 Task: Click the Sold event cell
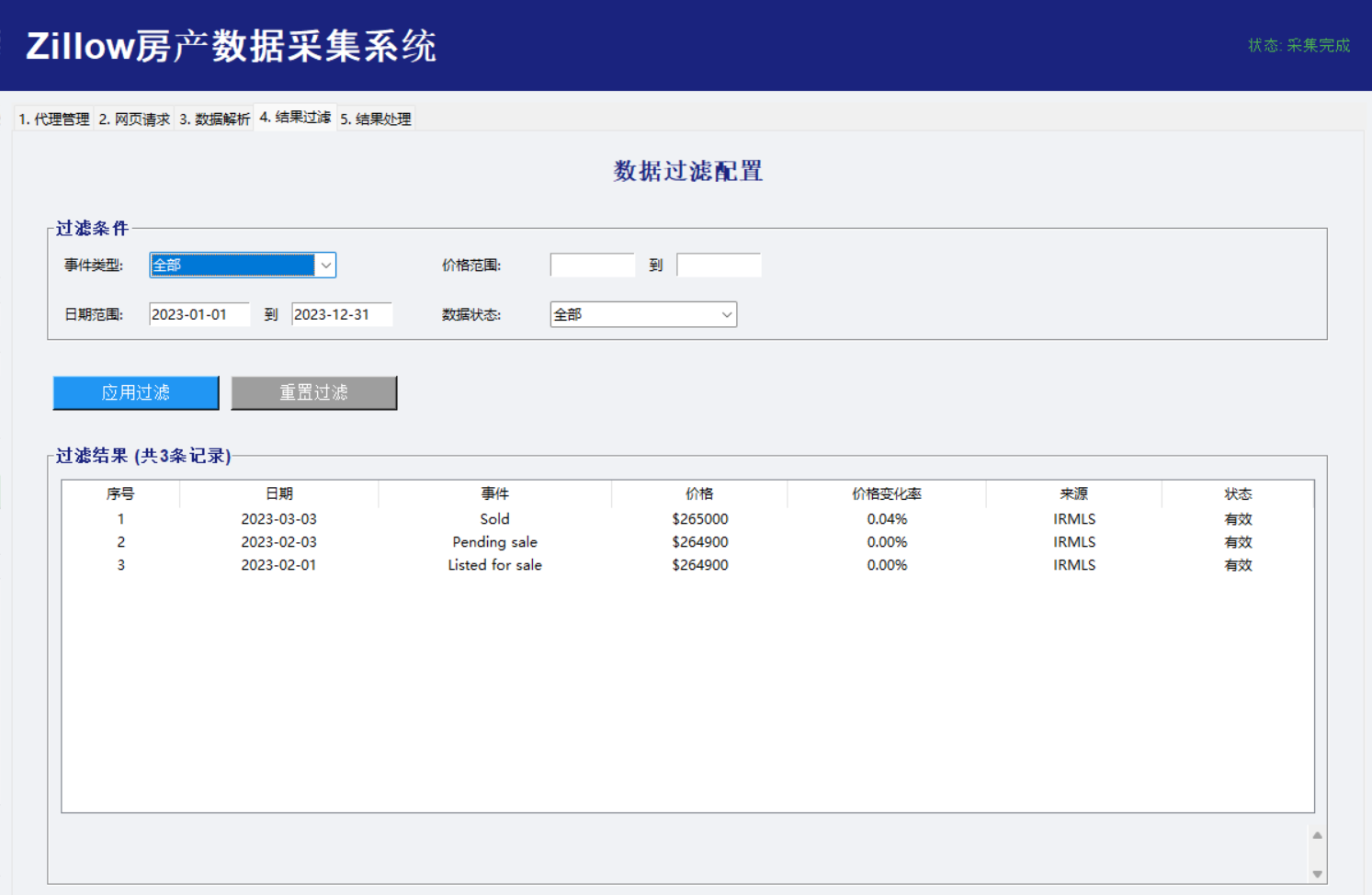click(x=494, y=519)
